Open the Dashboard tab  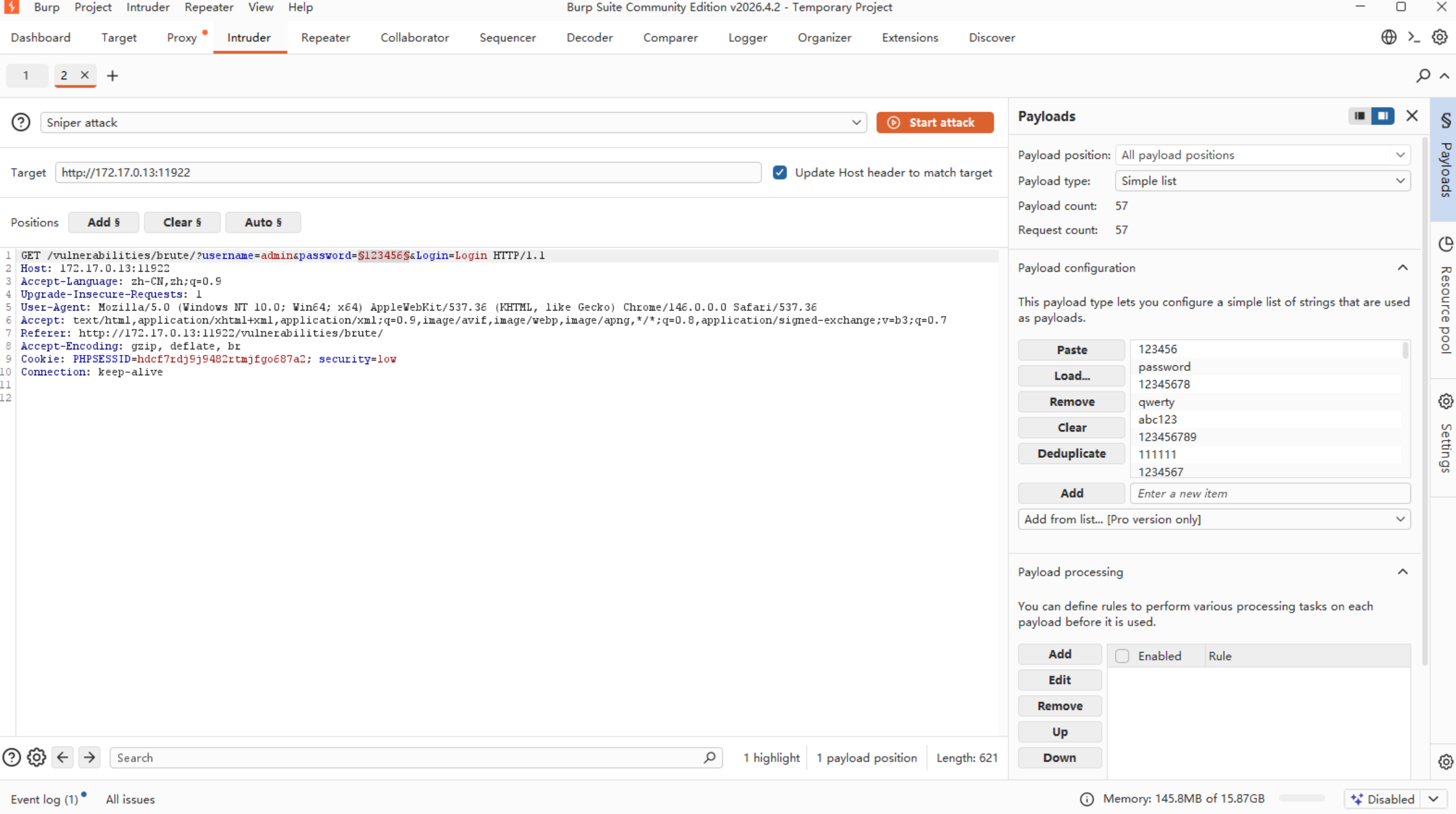point(41,38)
